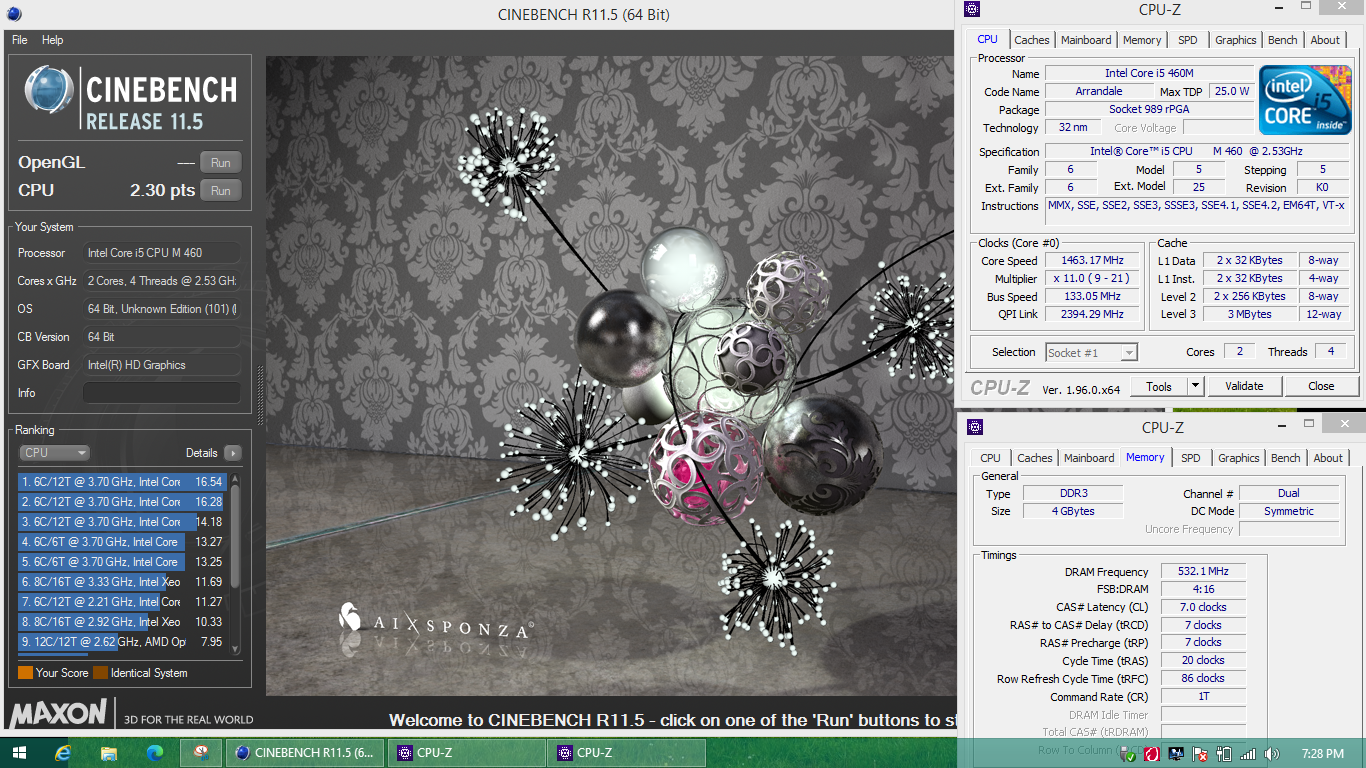Open the clock-and-disc app icon in taskbar
This screenshot has height=768, width=1366.
201,752
